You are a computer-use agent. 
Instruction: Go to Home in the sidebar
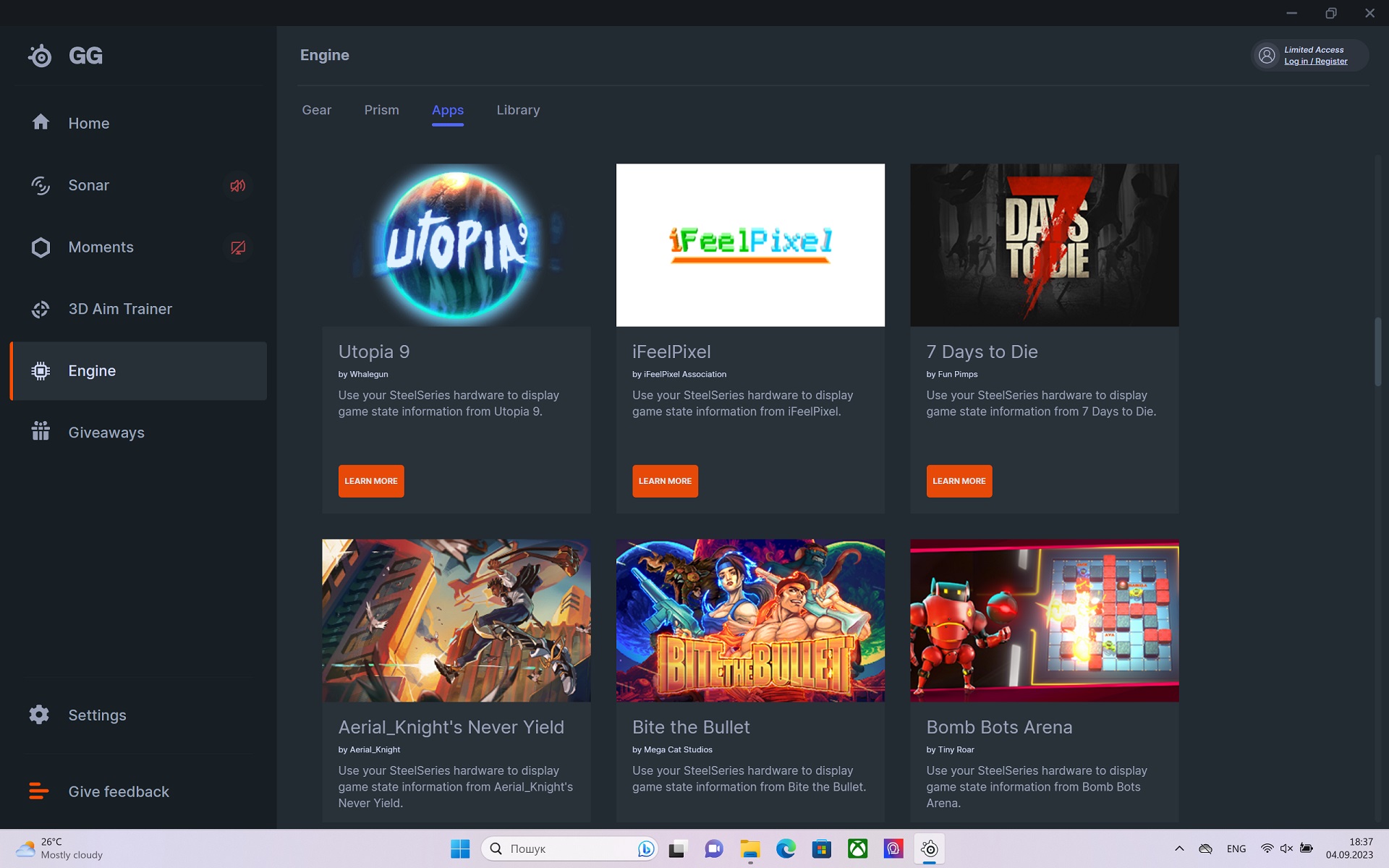pos(89,123)
